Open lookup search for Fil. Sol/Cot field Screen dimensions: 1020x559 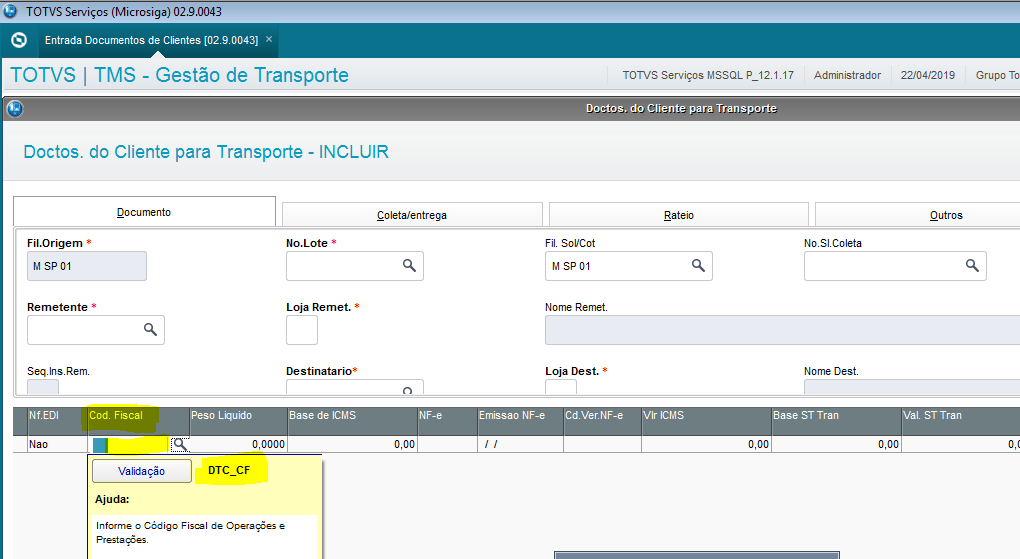tap(698, 266)
